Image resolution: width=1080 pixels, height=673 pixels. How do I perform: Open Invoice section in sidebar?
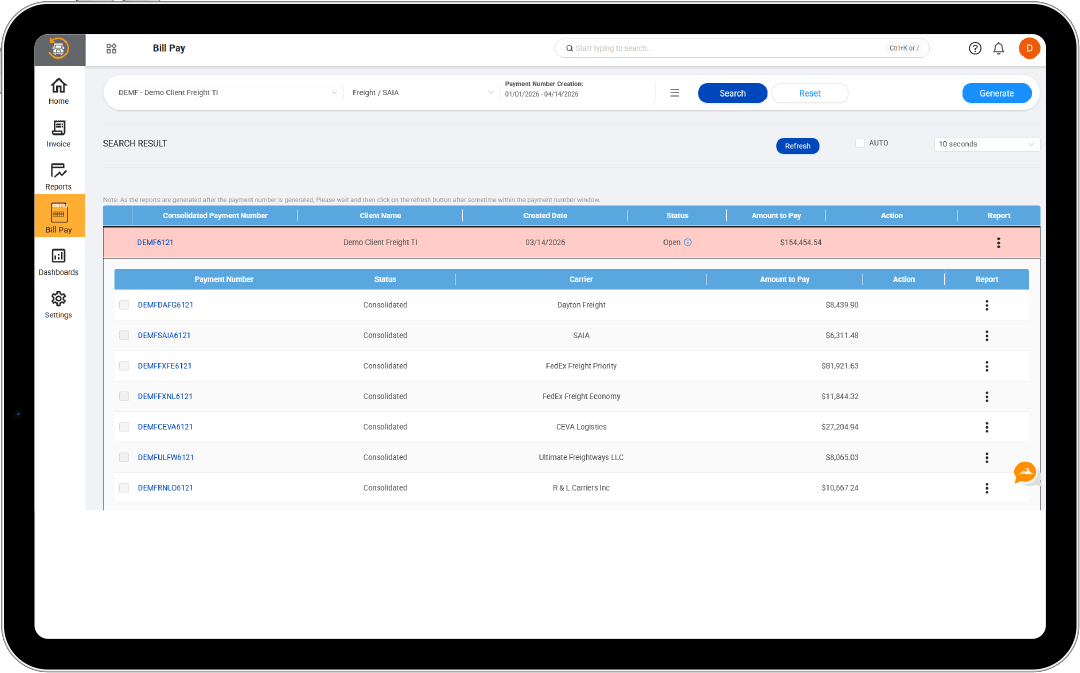[59, 134]
